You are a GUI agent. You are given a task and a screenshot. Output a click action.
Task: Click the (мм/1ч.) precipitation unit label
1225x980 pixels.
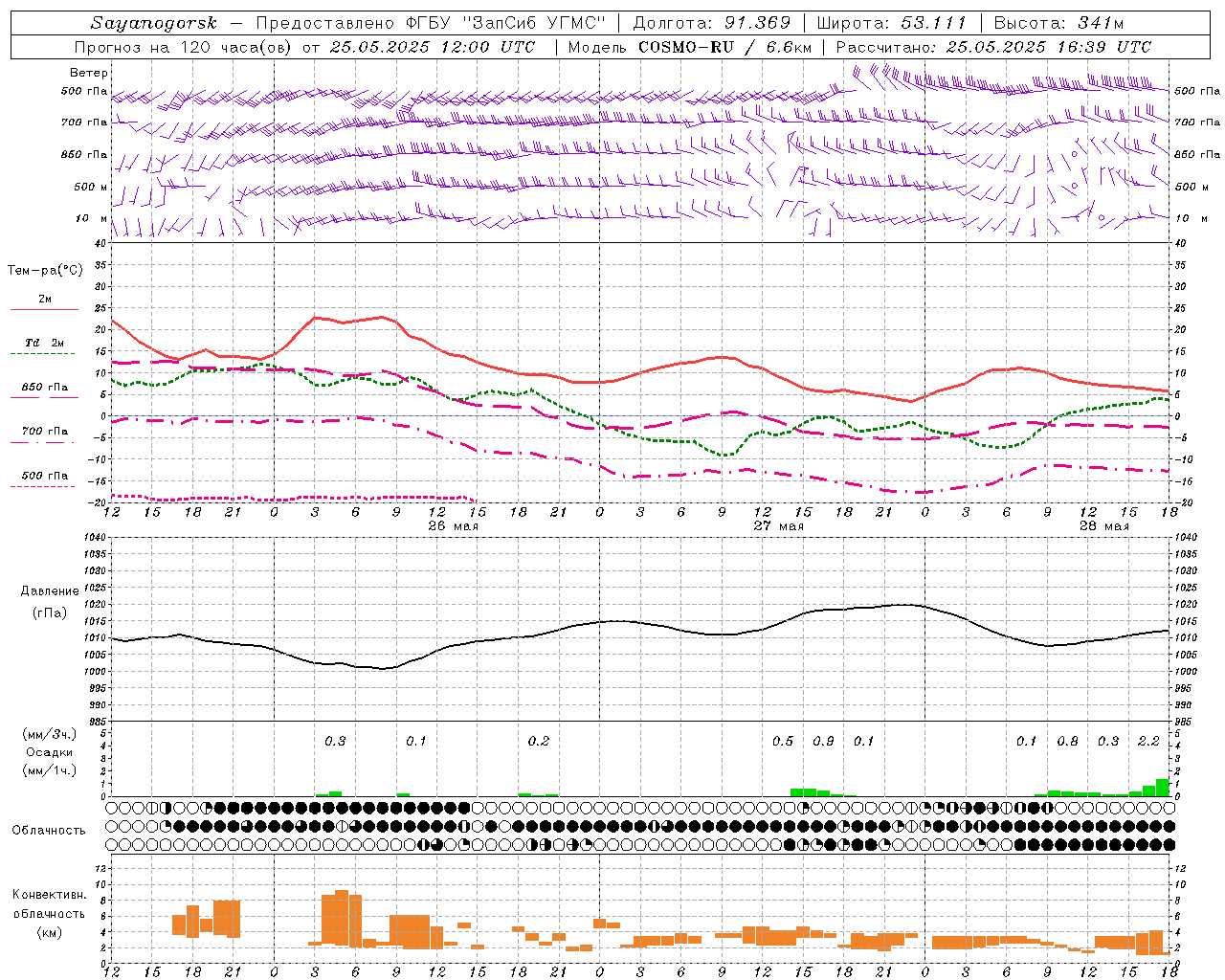pyautogui.click(x=48, y=770)
